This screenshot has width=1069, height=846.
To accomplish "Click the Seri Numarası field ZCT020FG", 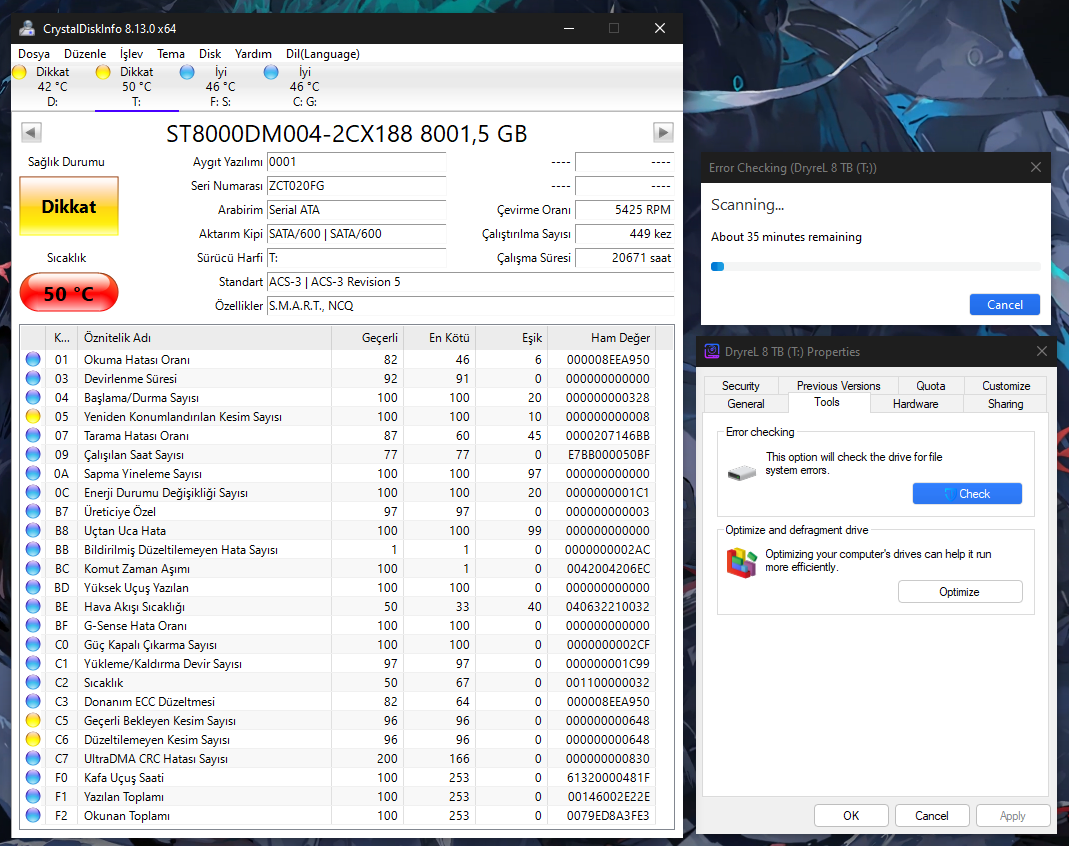I will coord(357,185).
